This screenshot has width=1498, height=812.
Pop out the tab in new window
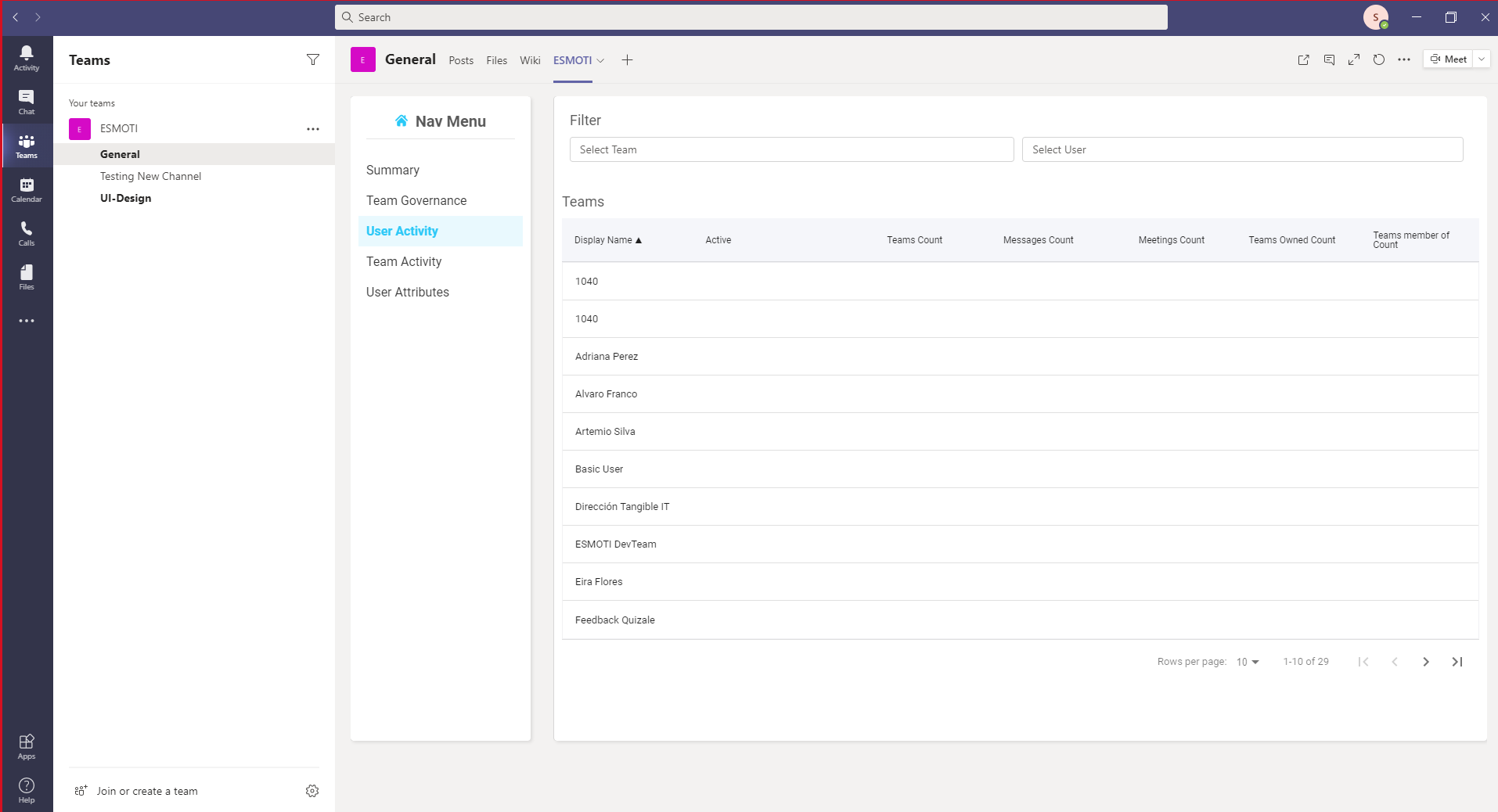coord(1304,59)
